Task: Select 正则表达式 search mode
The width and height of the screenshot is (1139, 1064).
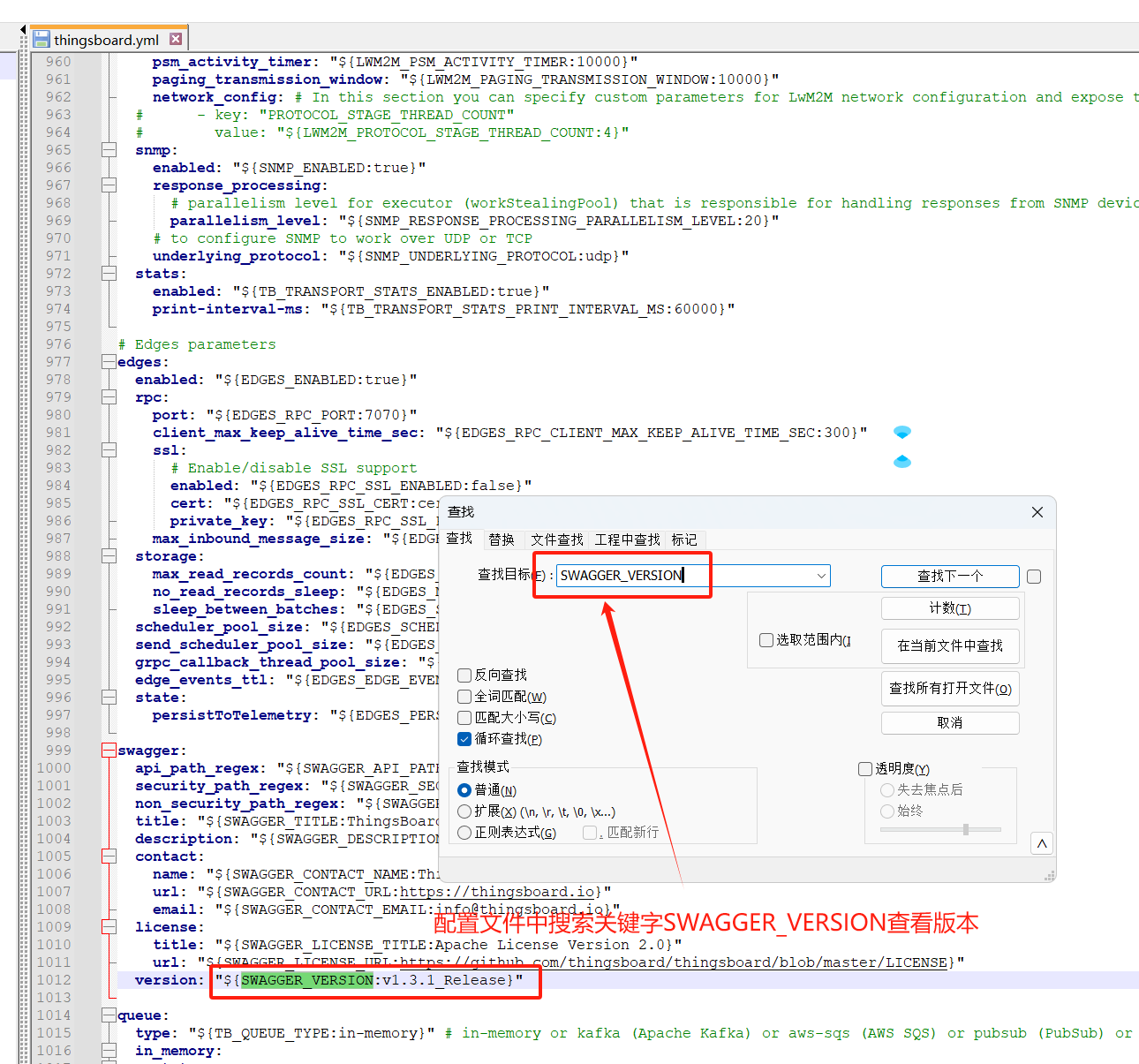Action: pos(464,833)
